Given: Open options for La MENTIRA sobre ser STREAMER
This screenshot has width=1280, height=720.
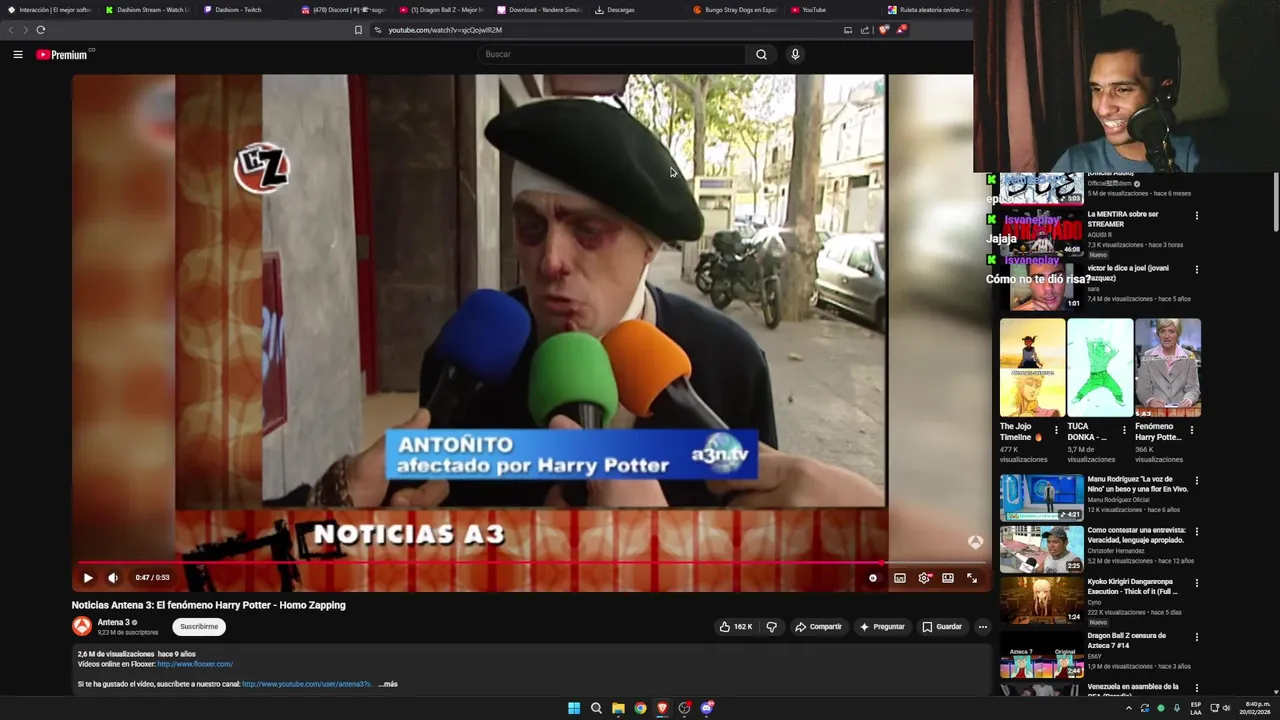Looking at the screenshot, I should point(1196,216).
